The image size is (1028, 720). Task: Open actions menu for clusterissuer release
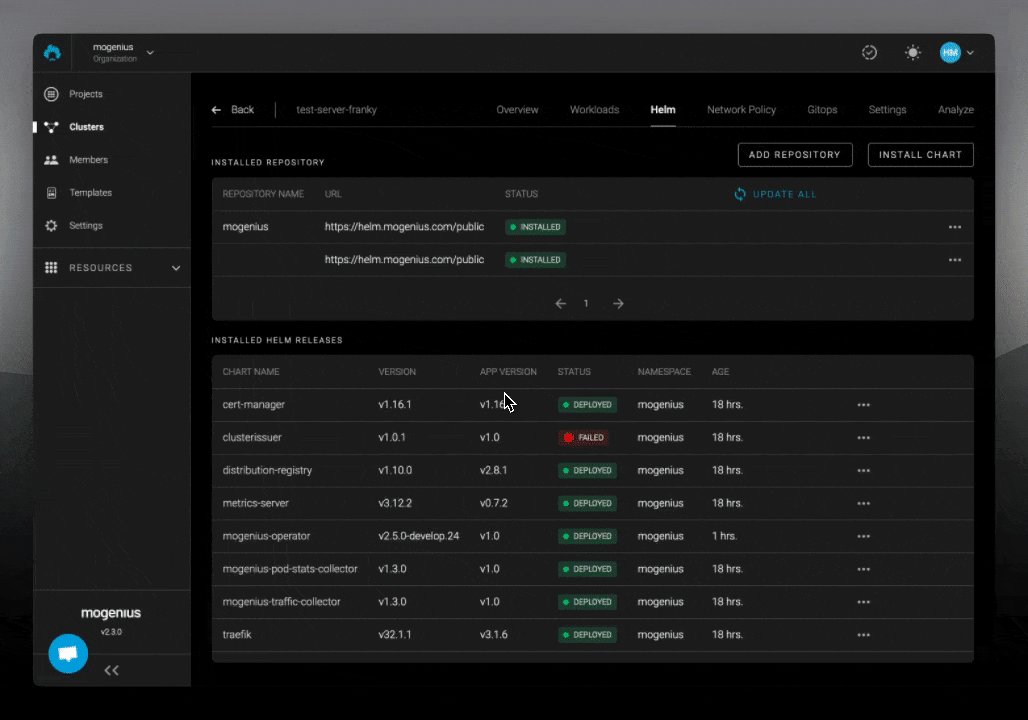(863, 437)
